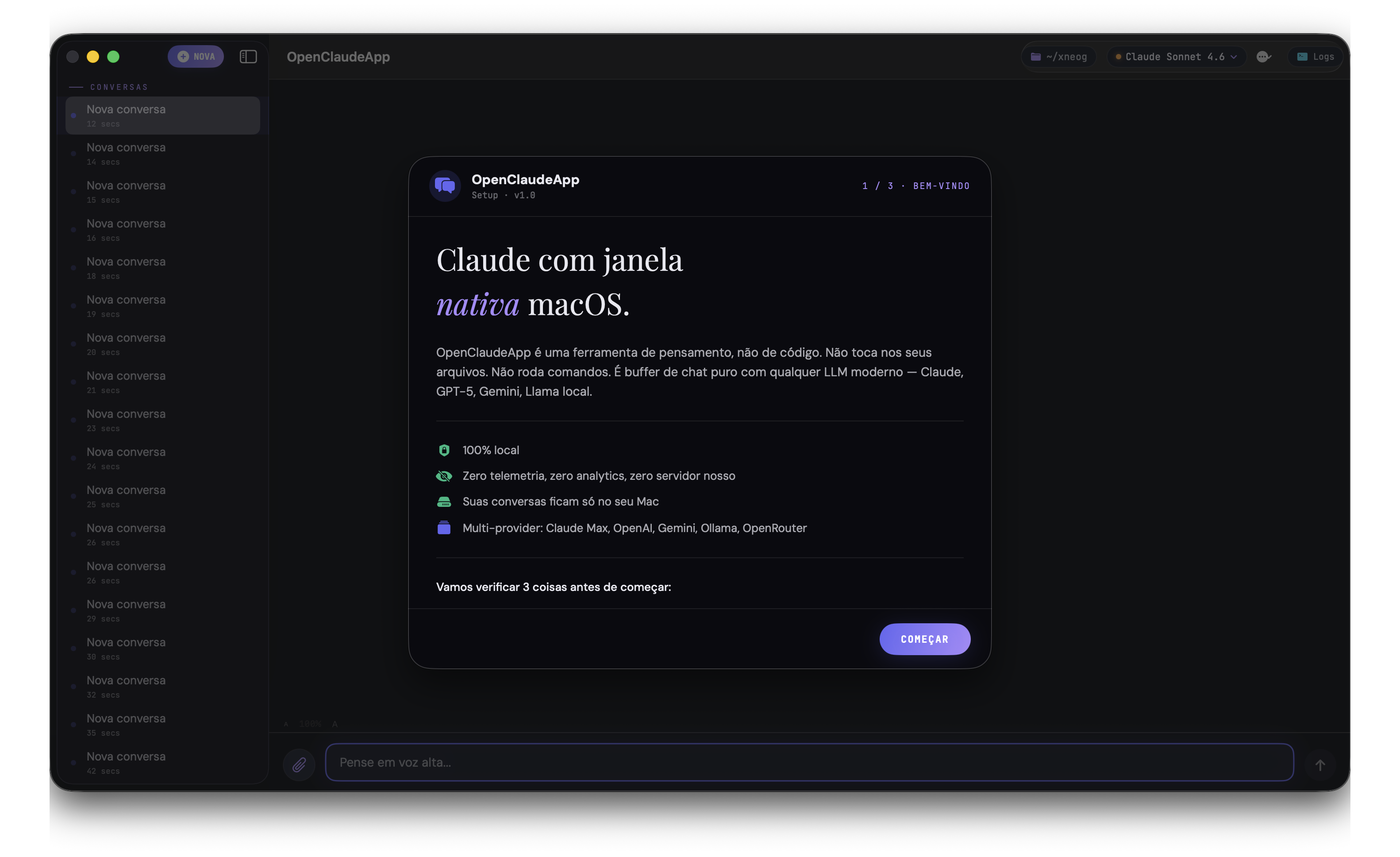Select Nova conversa from 14 secs
1400x857 pixels.
(162, 154)
